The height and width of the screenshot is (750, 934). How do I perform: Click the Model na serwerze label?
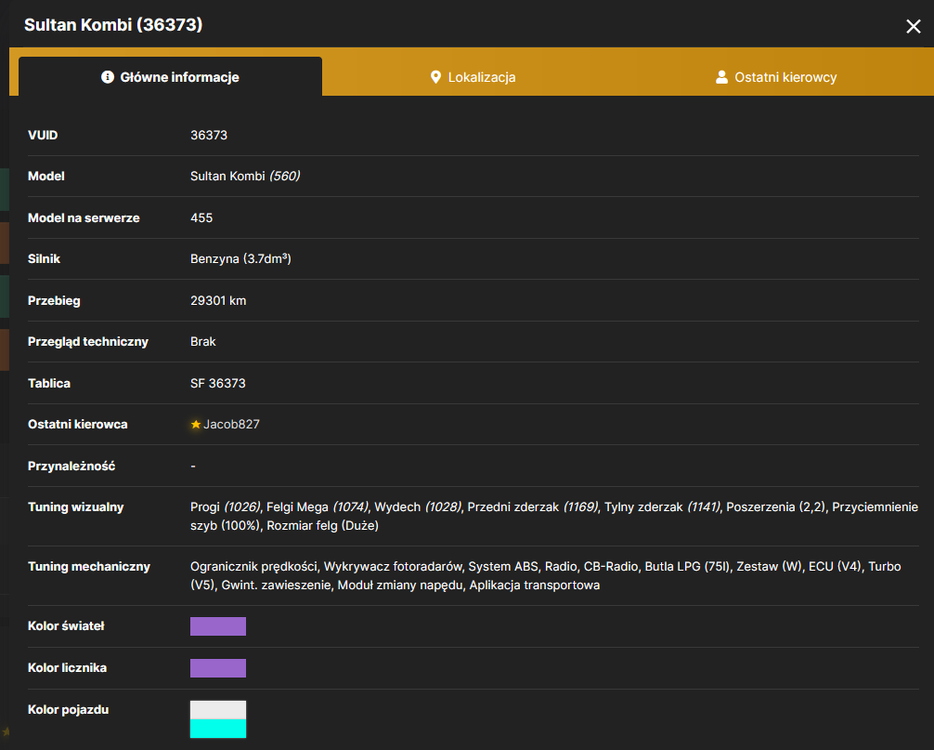(83, 218)
